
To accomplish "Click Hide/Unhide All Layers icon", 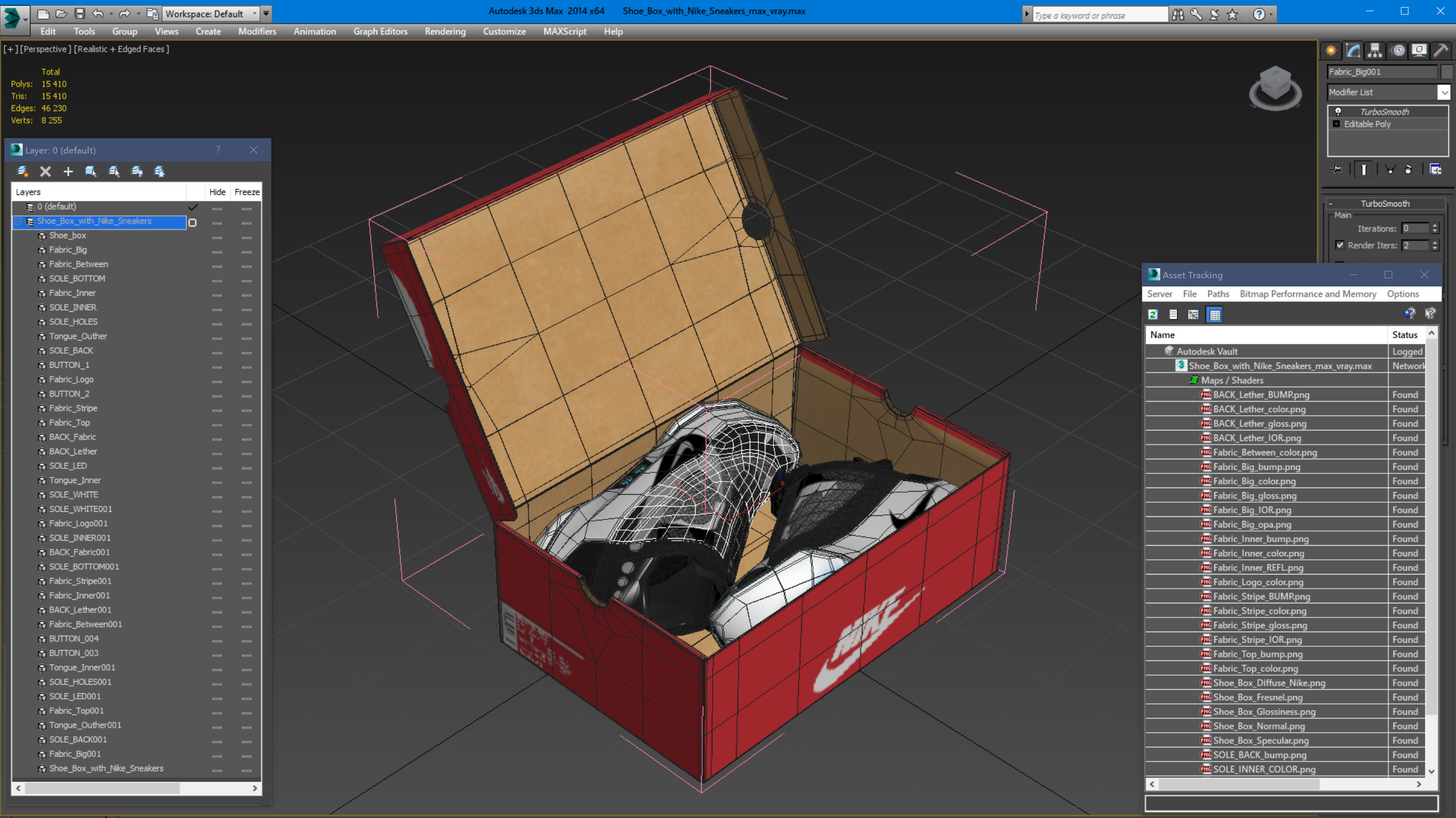I will click(x=137, y=171).
